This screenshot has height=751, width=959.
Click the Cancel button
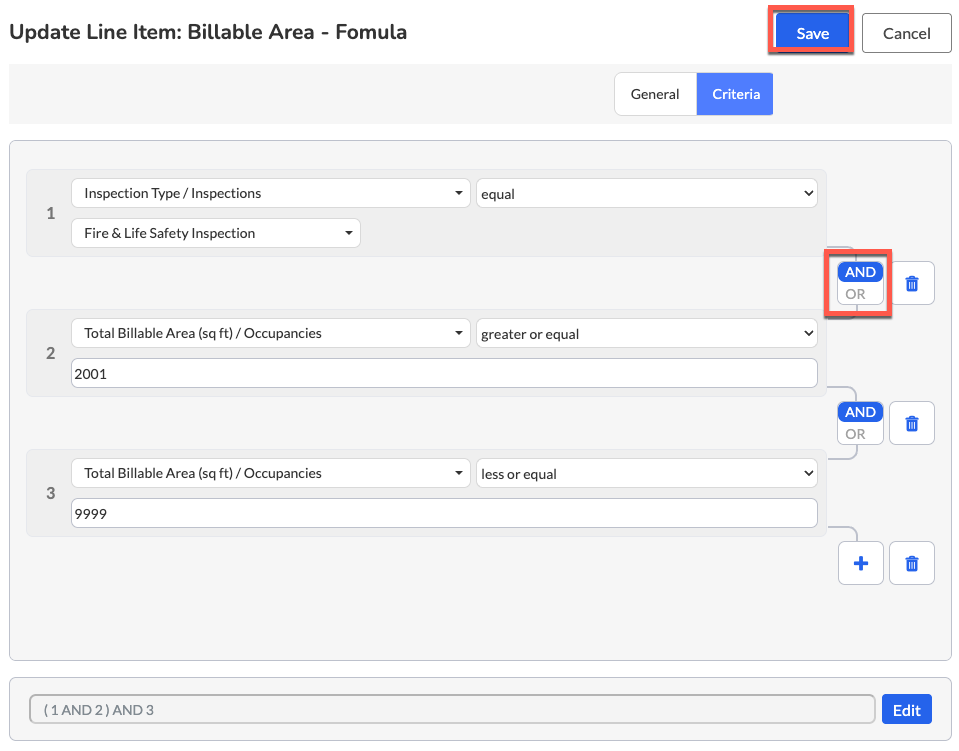pos(906,33)
